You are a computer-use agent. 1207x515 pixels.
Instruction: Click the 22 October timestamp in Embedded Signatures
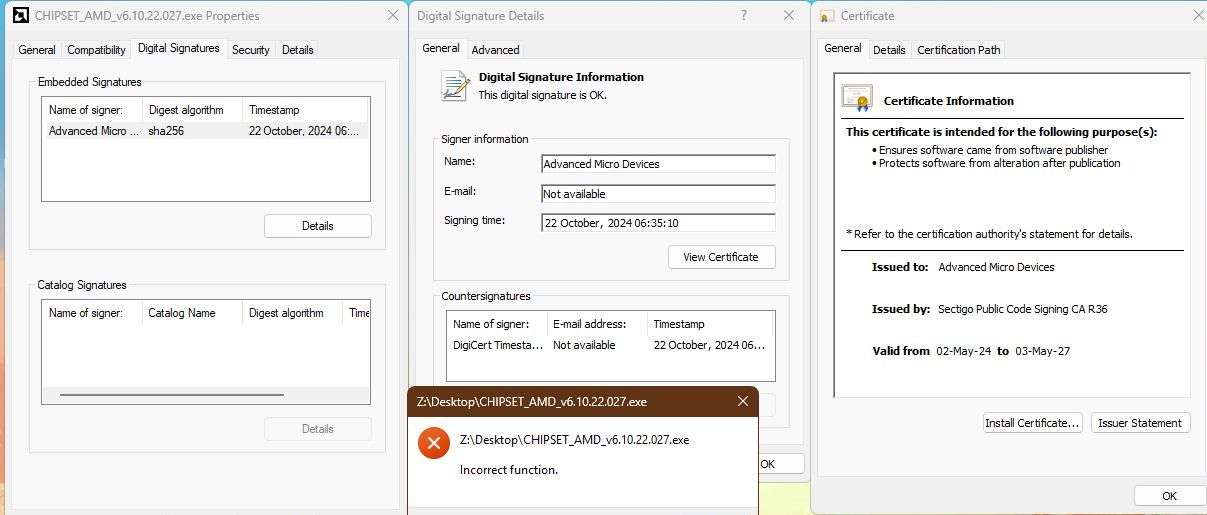click(304, 131)
